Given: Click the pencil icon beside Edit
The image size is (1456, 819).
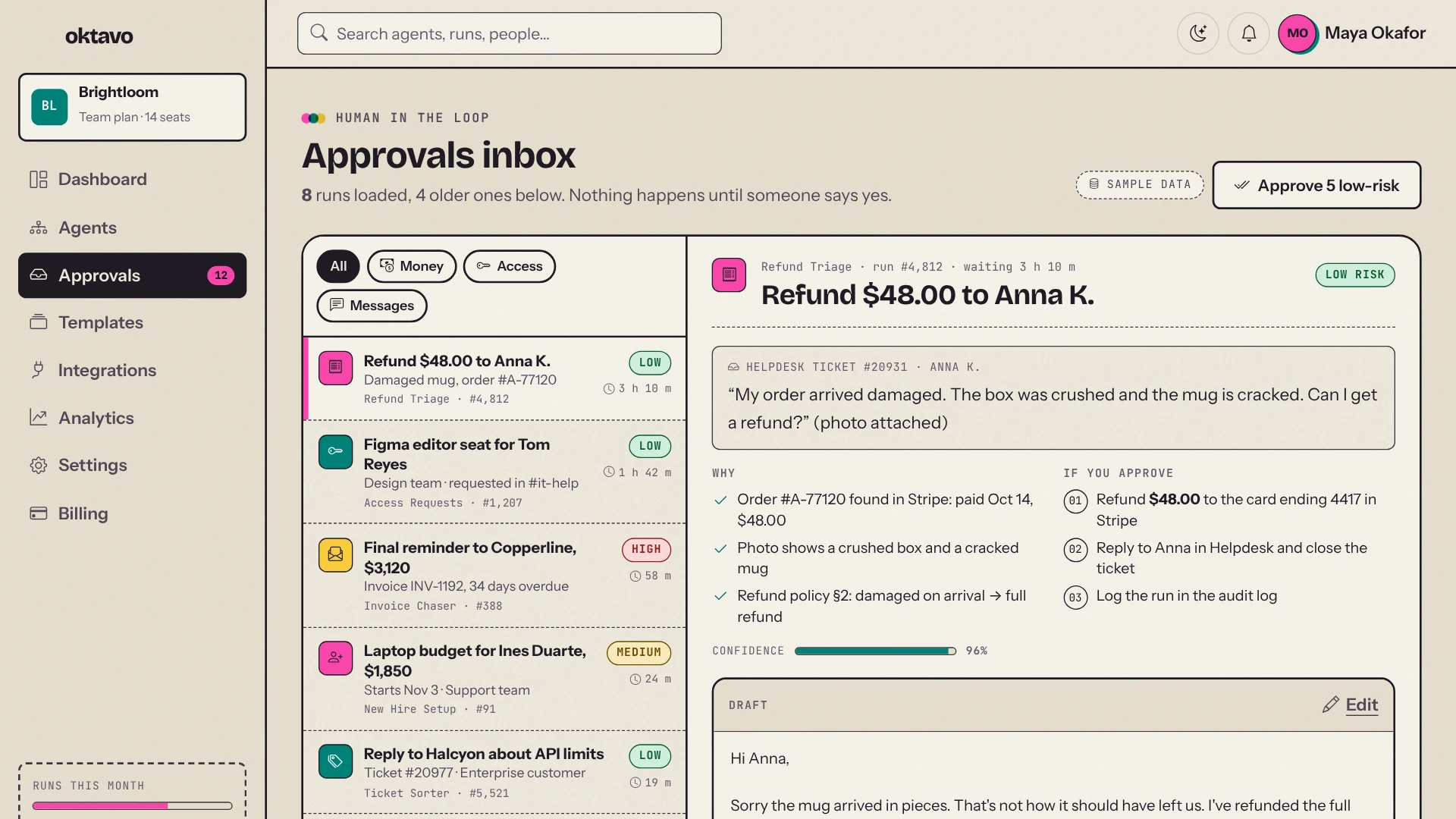Looking at the screenshot, I should pos(1330,705).
